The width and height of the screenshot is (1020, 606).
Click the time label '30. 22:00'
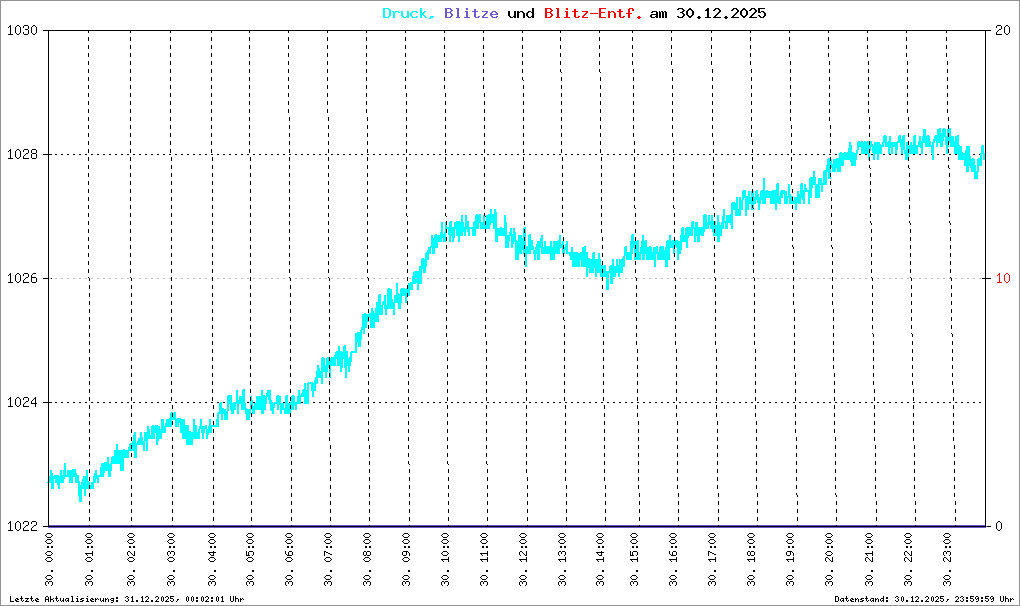coord(908,560)
